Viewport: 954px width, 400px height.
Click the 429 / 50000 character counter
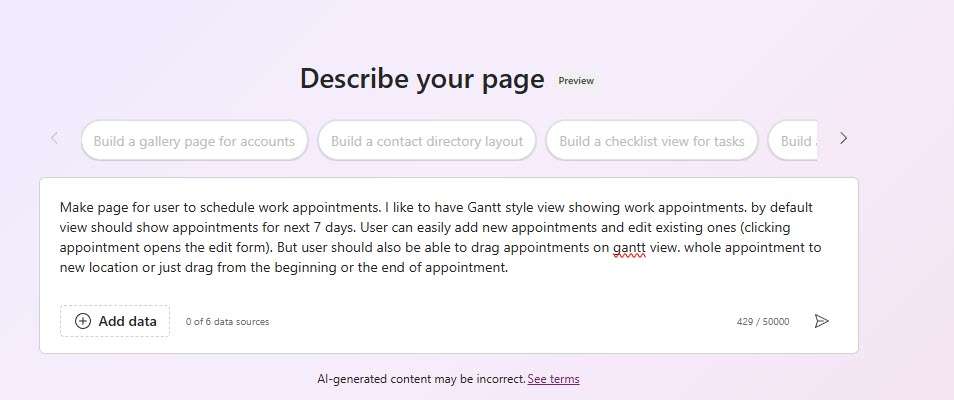pos(763,321)
